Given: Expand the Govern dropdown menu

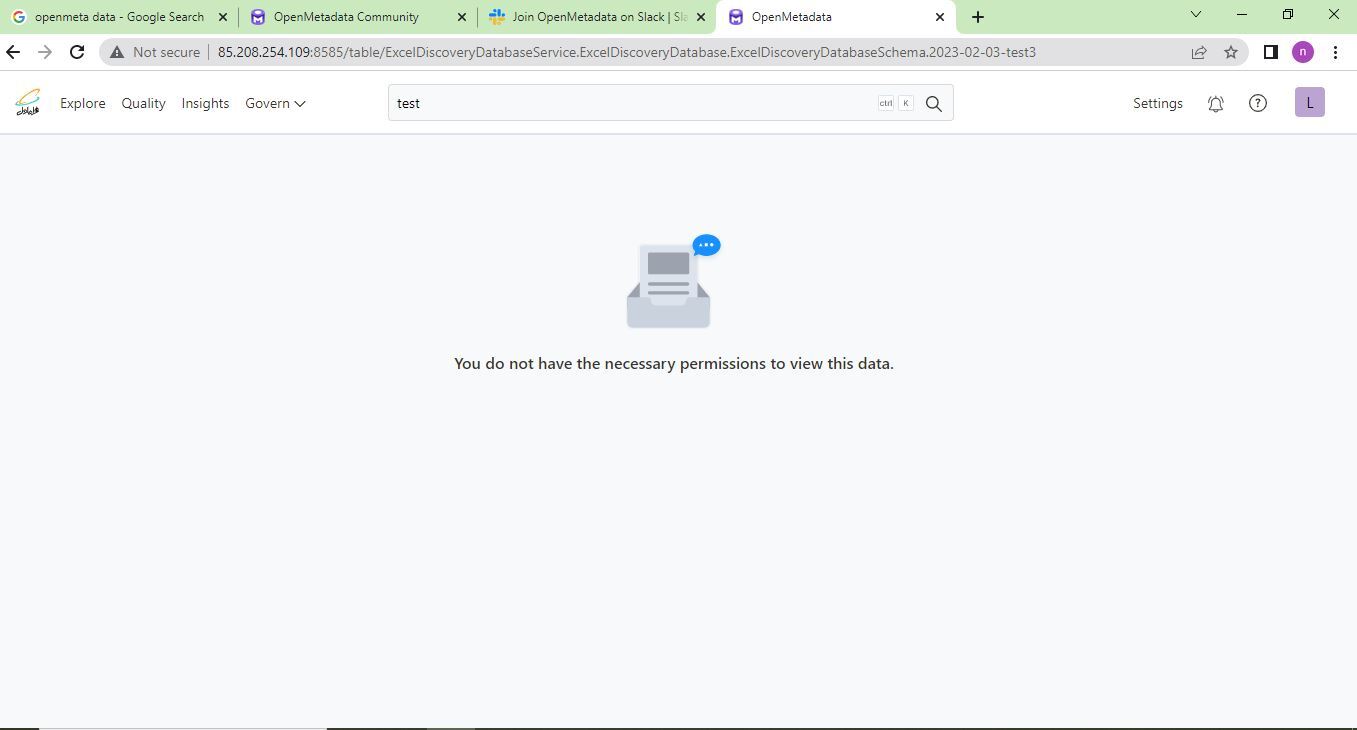Looking at the screenshot, I should point(275,103).
